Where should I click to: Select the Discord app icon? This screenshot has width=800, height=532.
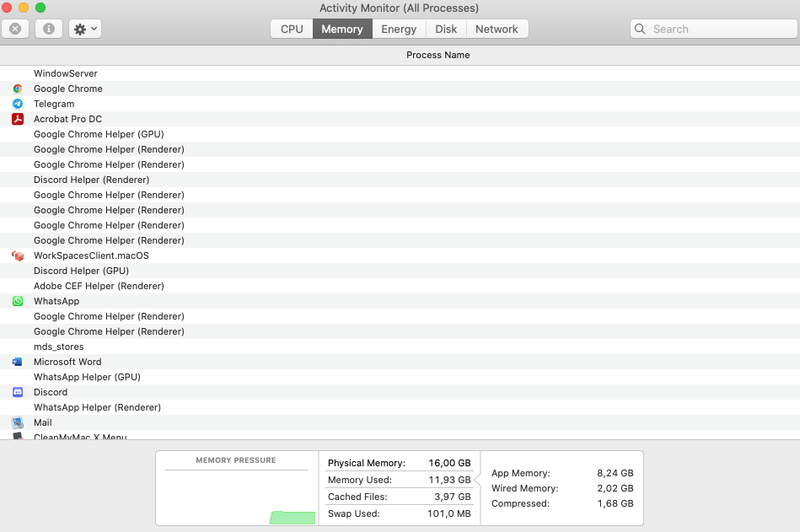click(18, 392)
